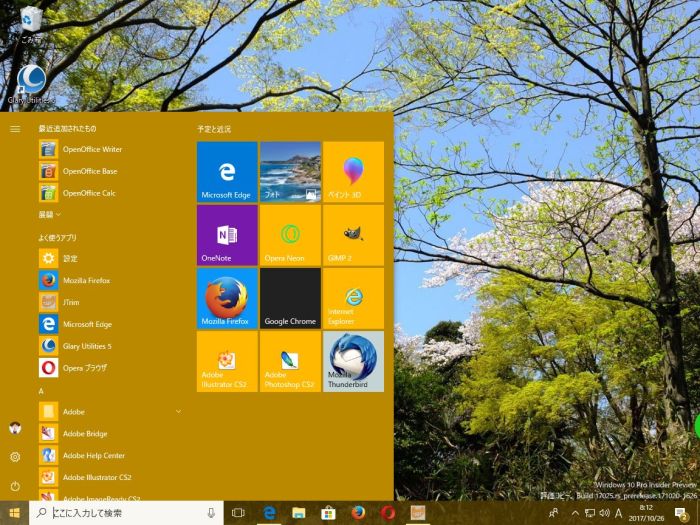700x525 pixels.
Task: Toggle the hamburger menu in Start
Action: click(x=15, y=129)
